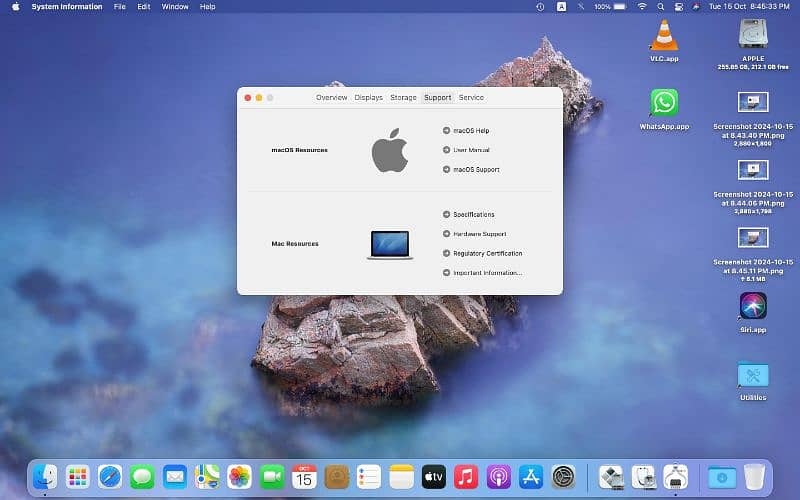Switch to the Overview tab

pyautogui.click(x=331, y=98)
